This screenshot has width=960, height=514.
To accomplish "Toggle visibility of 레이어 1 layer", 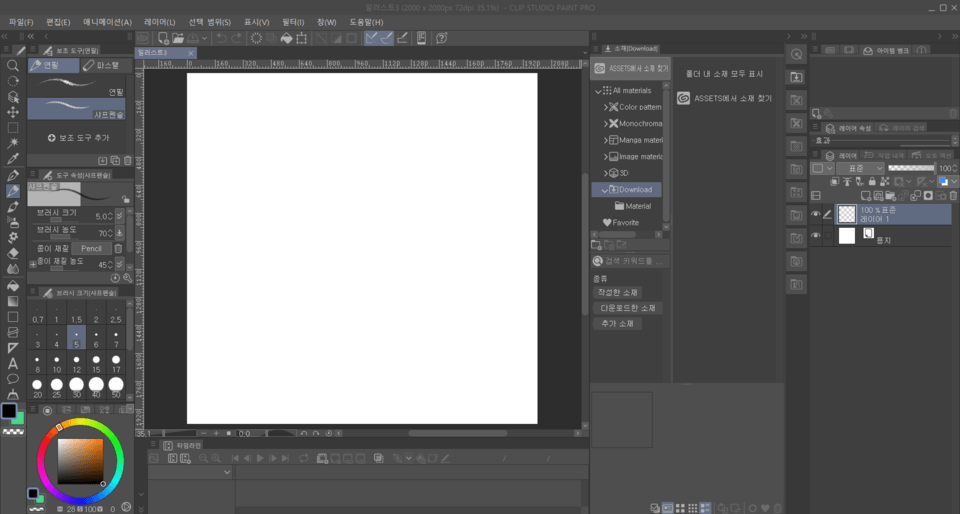I will coord(816,214).
